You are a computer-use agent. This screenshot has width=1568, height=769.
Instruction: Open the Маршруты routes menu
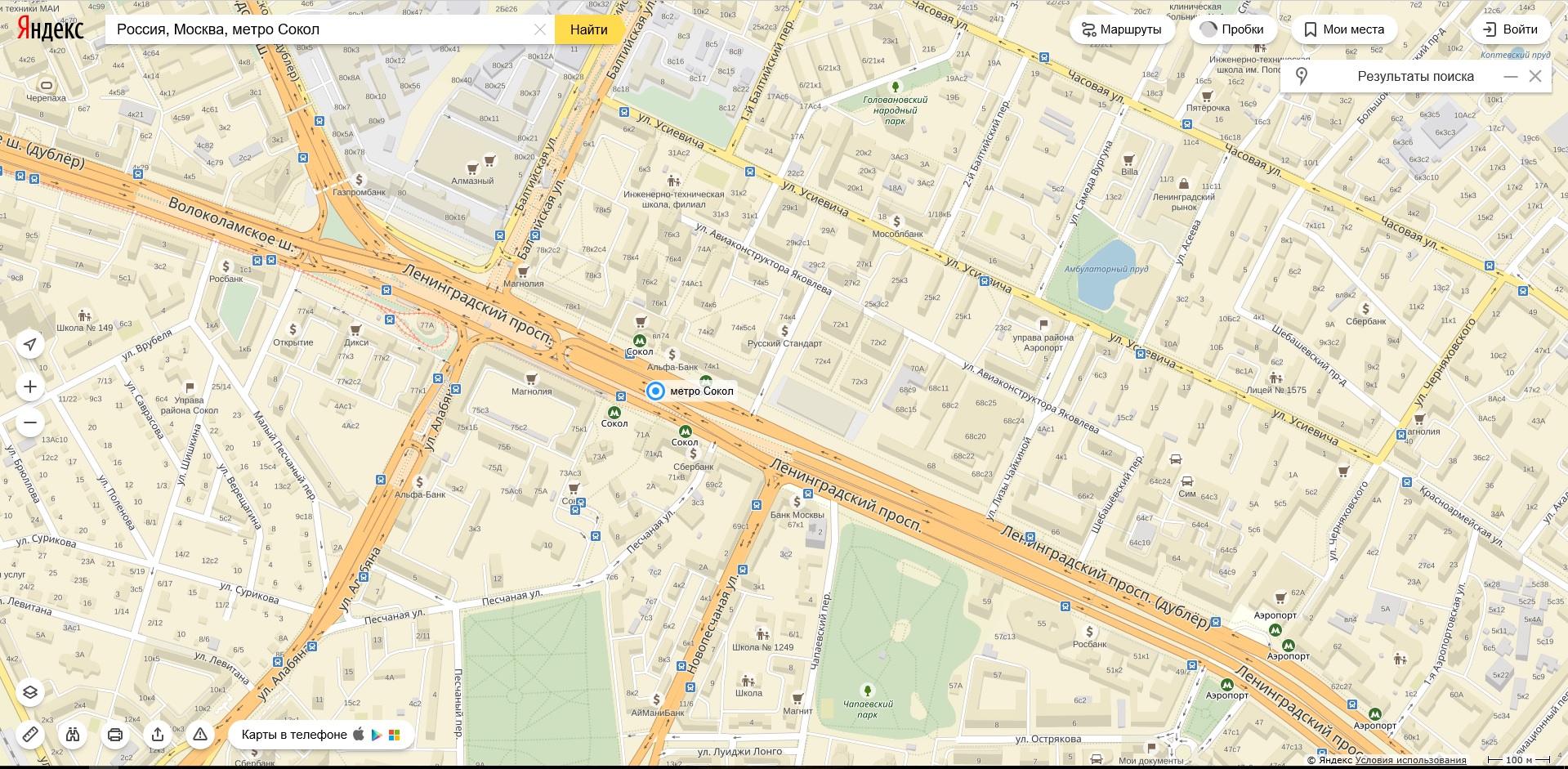click(x=1121, y=29)
